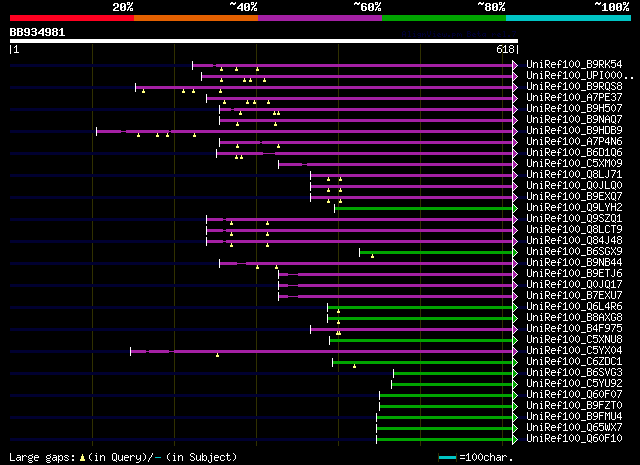
Task: Open hit UniRef100_B9FZT0
Action: (574, 406)
